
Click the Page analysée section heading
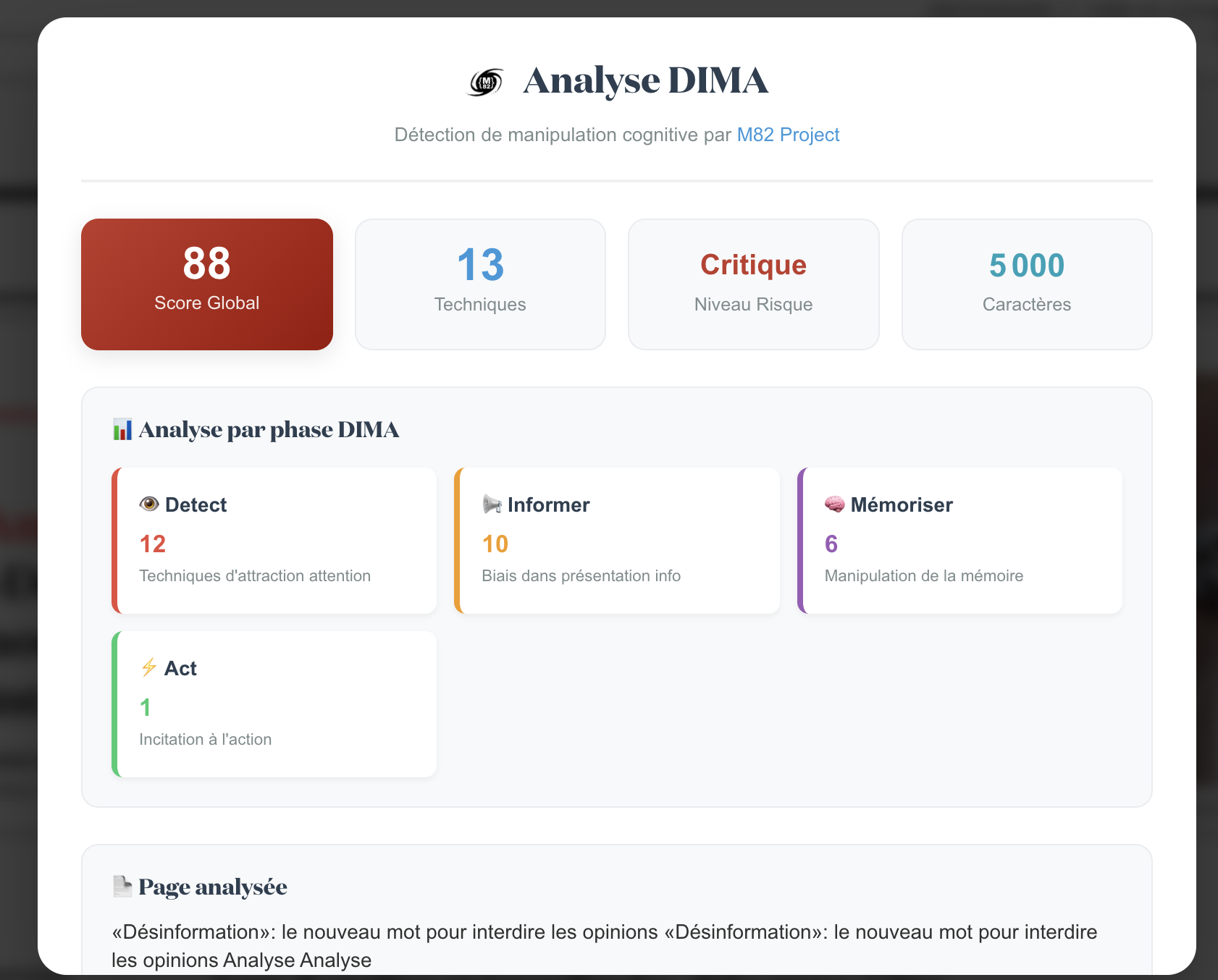[213, 887]
